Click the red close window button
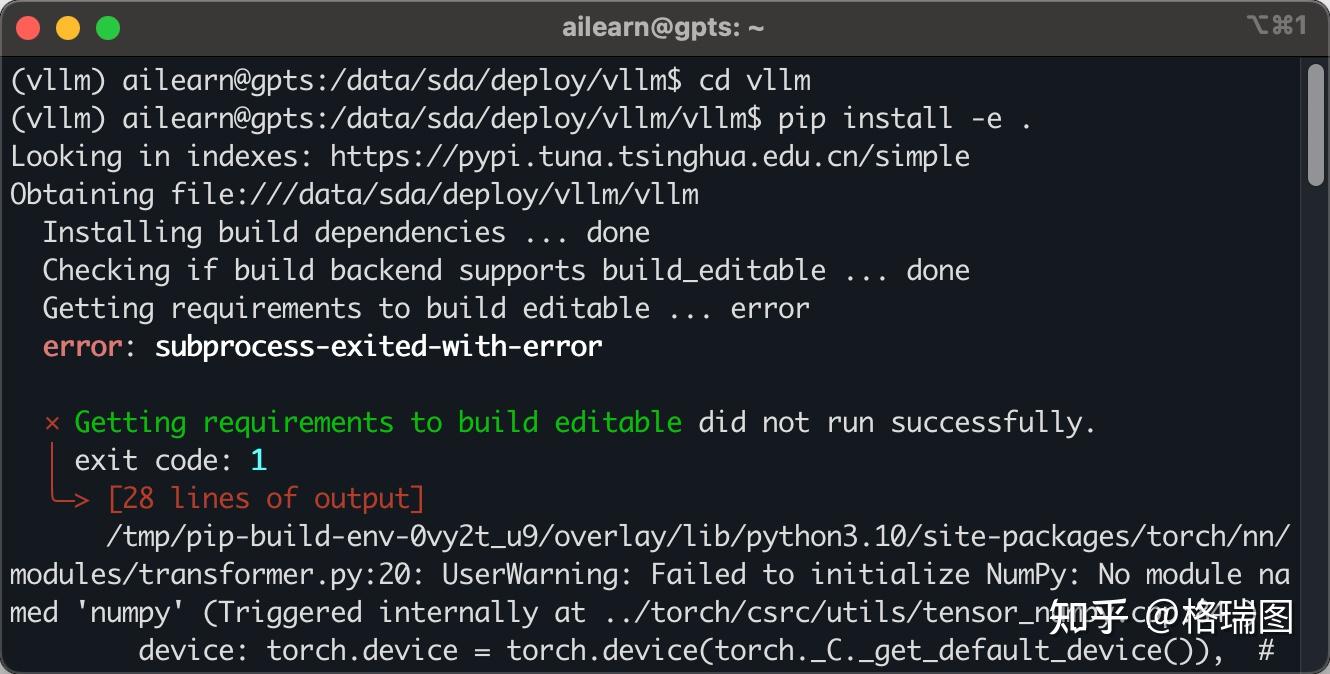 [28, 28]
